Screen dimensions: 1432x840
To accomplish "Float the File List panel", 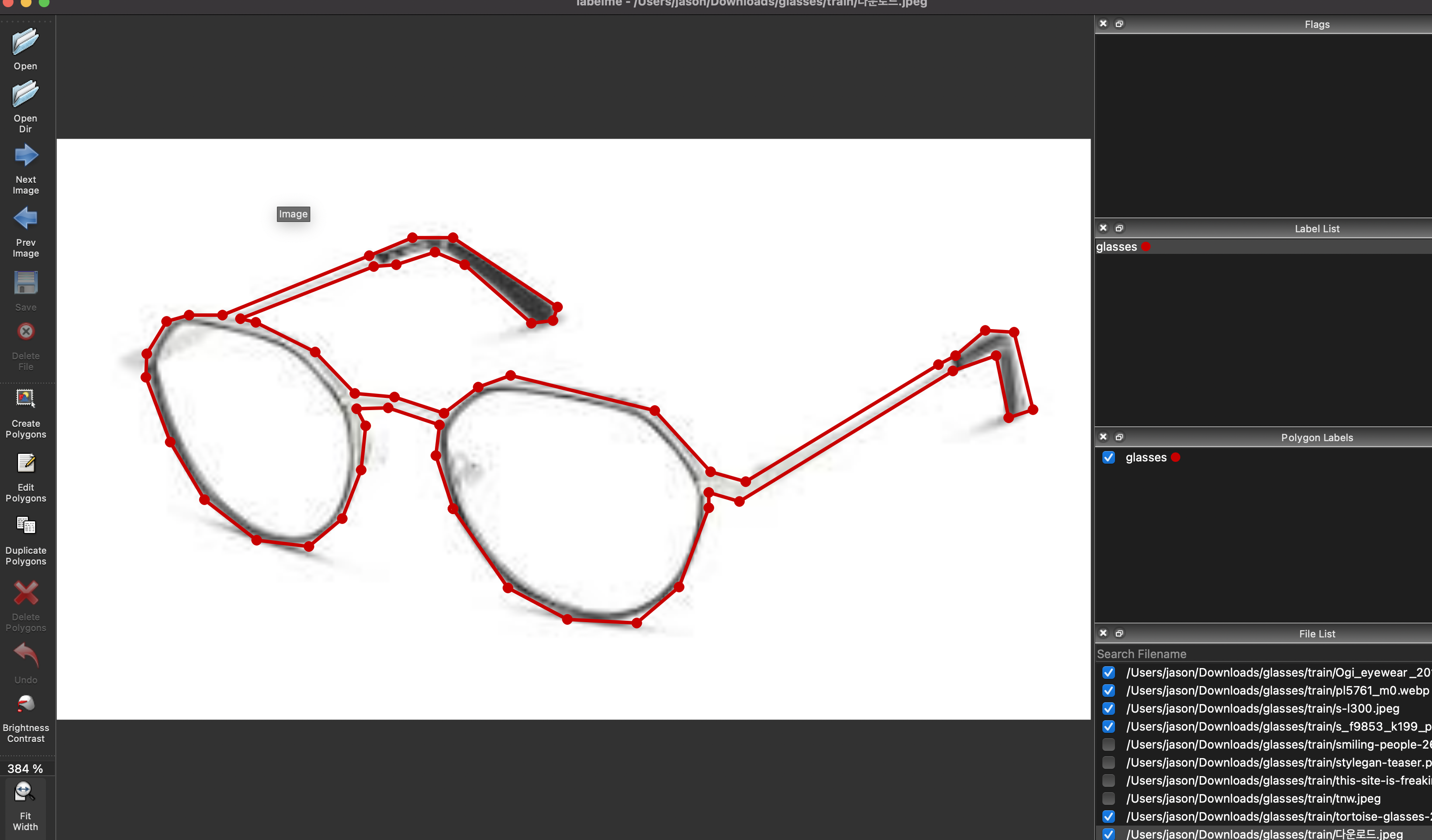I will tap(1119, 633).
